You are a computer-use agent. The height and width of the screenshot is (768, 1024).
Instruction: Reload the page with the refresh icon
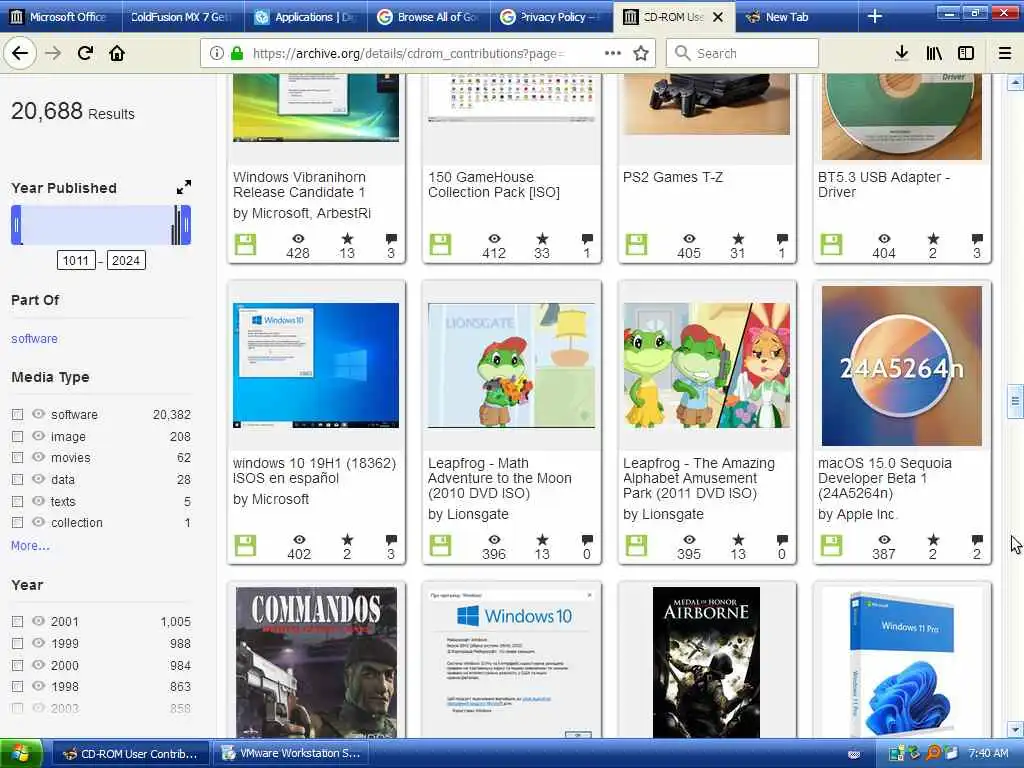[85, 54]
